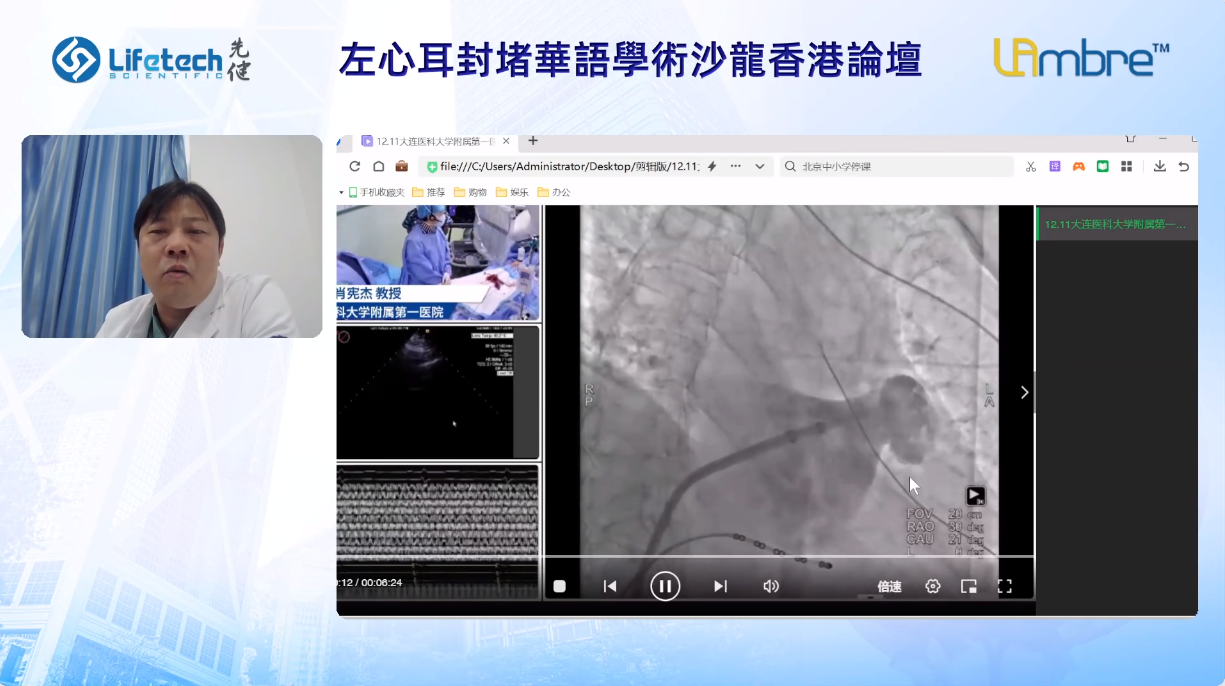1225x686 pixels.
Task: Skip to the next video
Action: (720, 587)
